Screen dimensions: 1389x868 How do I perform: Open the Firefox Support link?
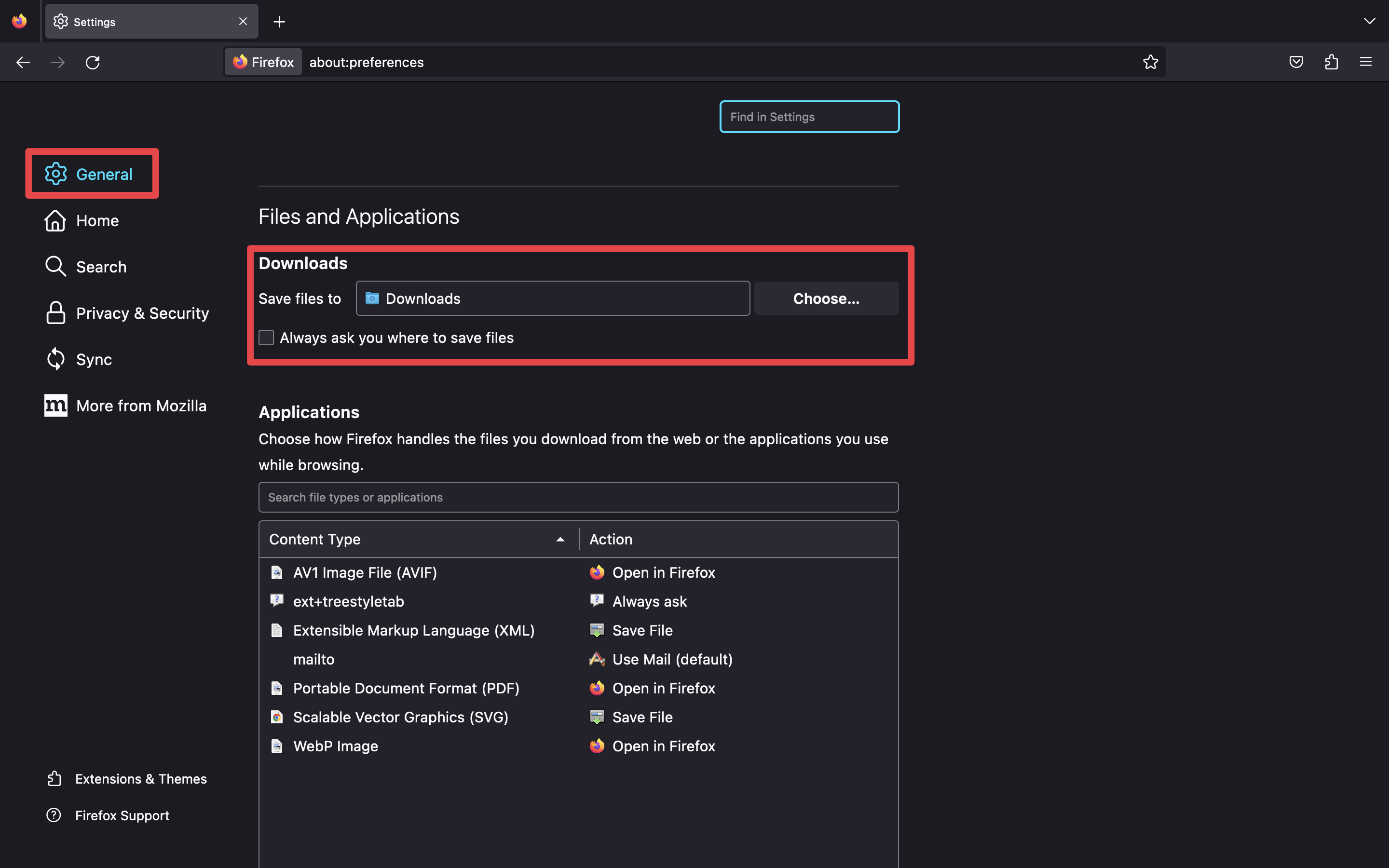tap(122, 815)
